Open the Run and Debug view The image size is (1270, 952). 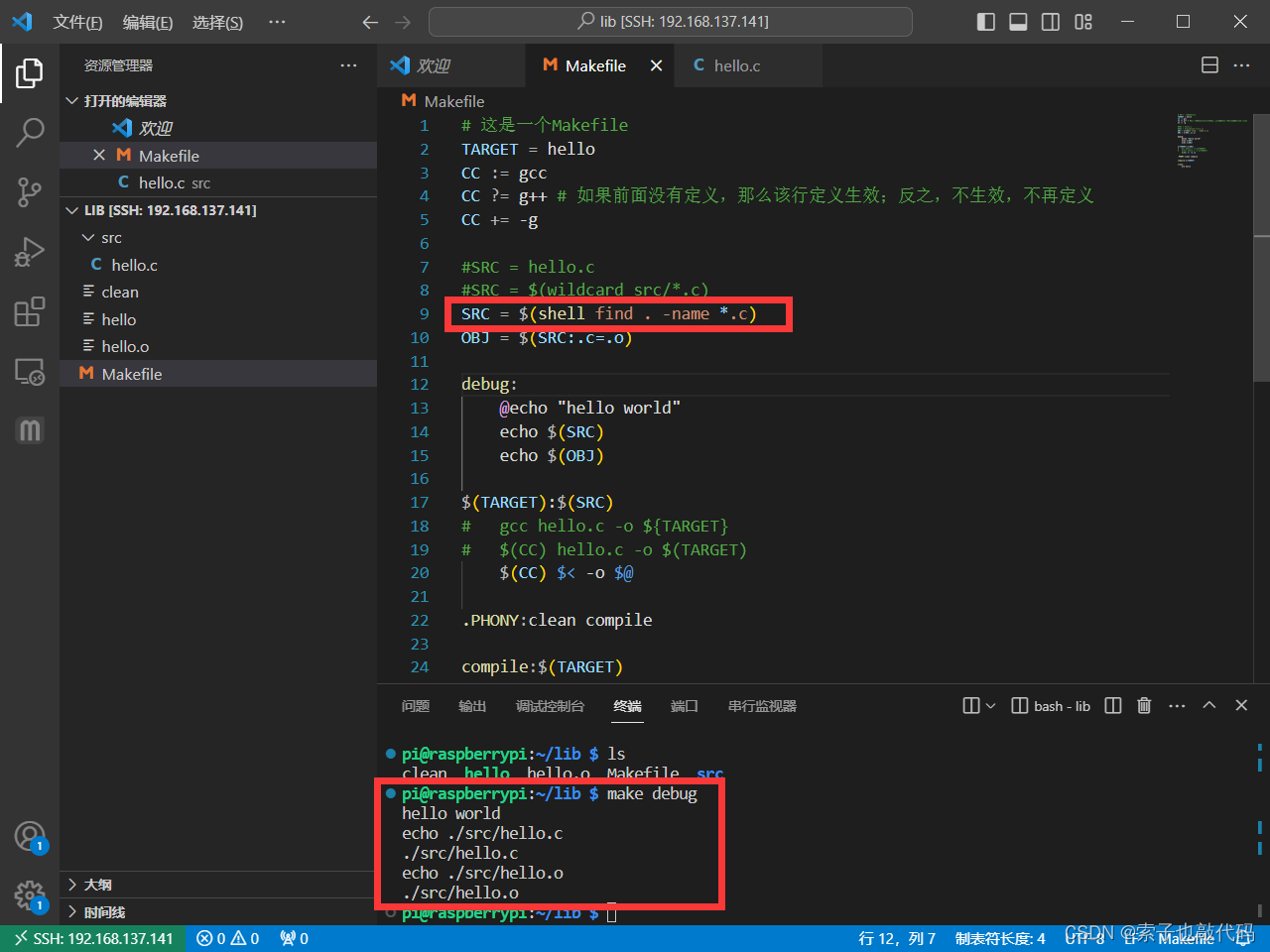click(30, 252)
